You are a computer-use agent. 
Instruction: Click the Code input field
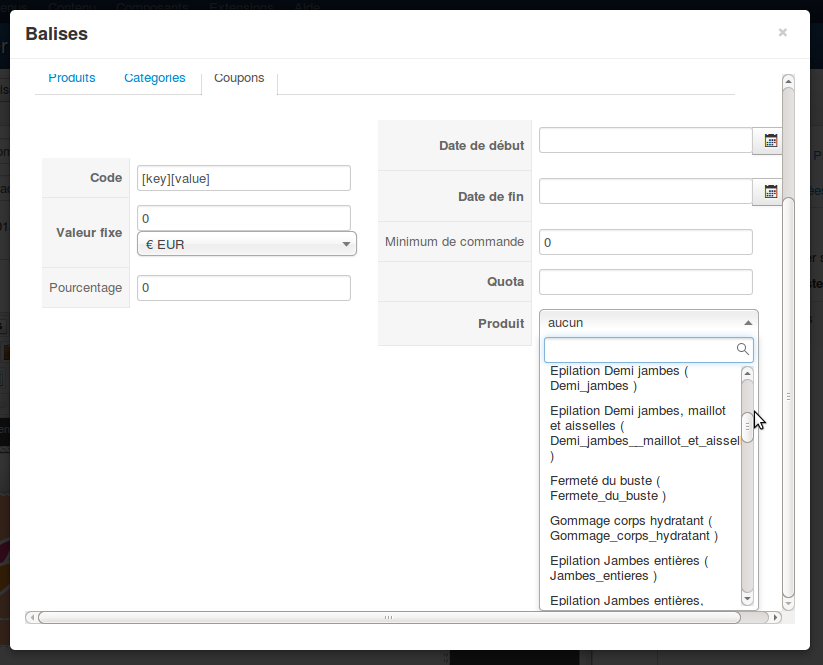click(244, 178)
